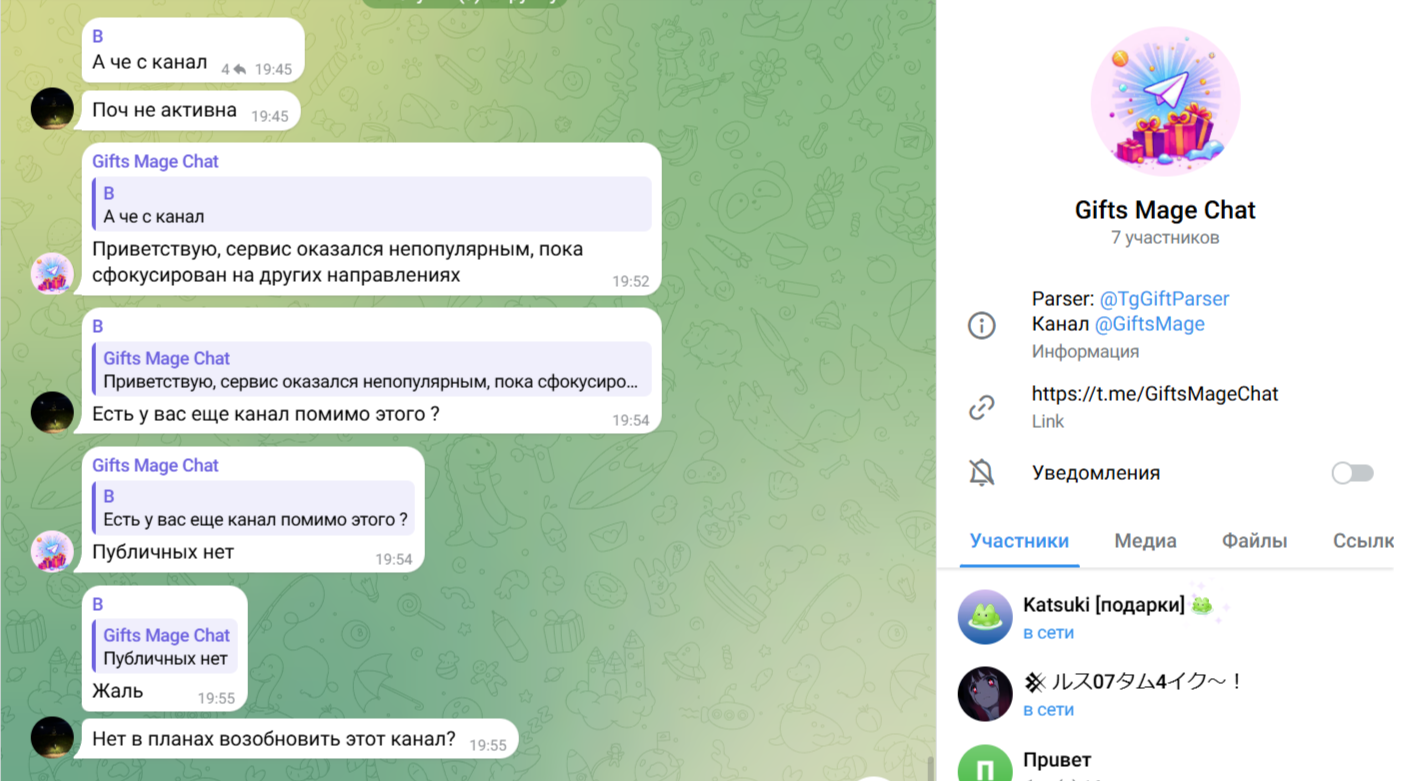Open the green "П" avatar of member Привет

985,763
